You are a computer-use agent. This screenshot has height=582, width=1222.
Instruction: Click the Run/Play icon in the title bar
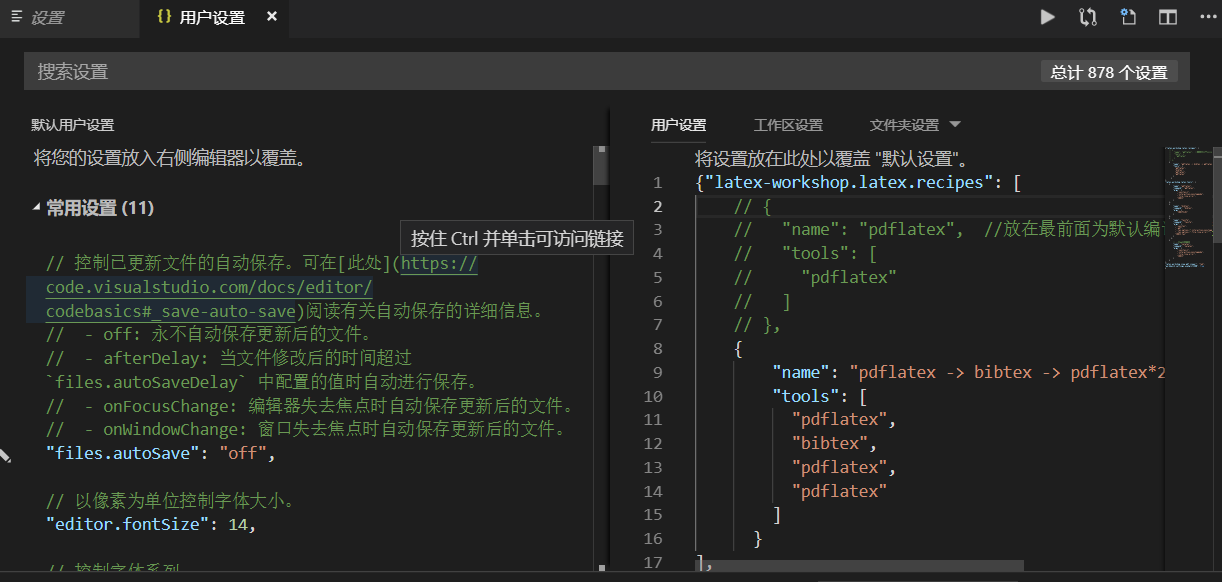point(1047,17)
